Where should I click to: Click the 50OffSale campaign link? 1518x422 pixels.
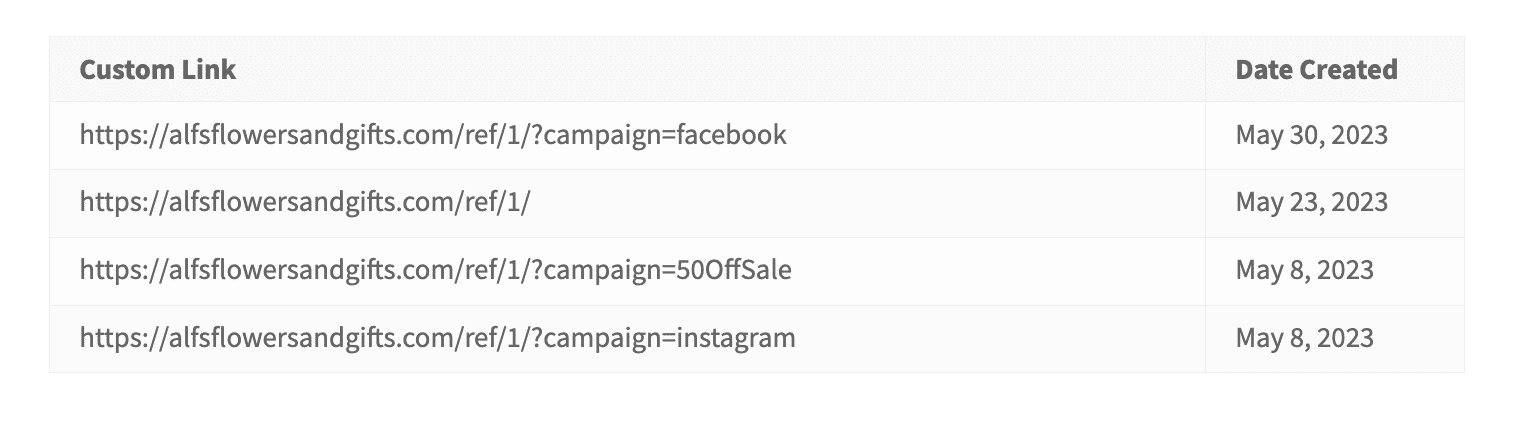pos(436,271)
